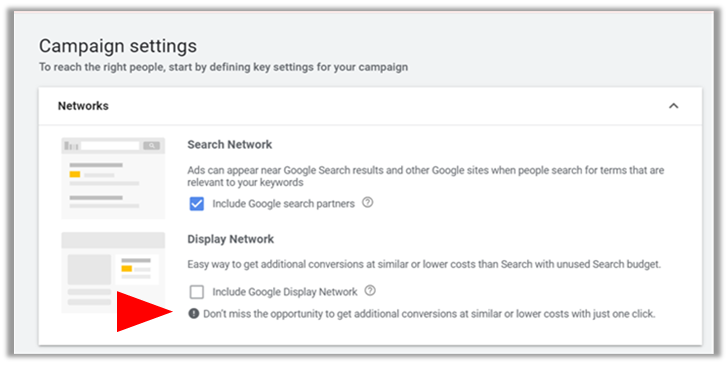The height and width of the screenshot is (365, 728).
Task: Uncheck Include Google search partners checkbox
Action: point(196,203)
